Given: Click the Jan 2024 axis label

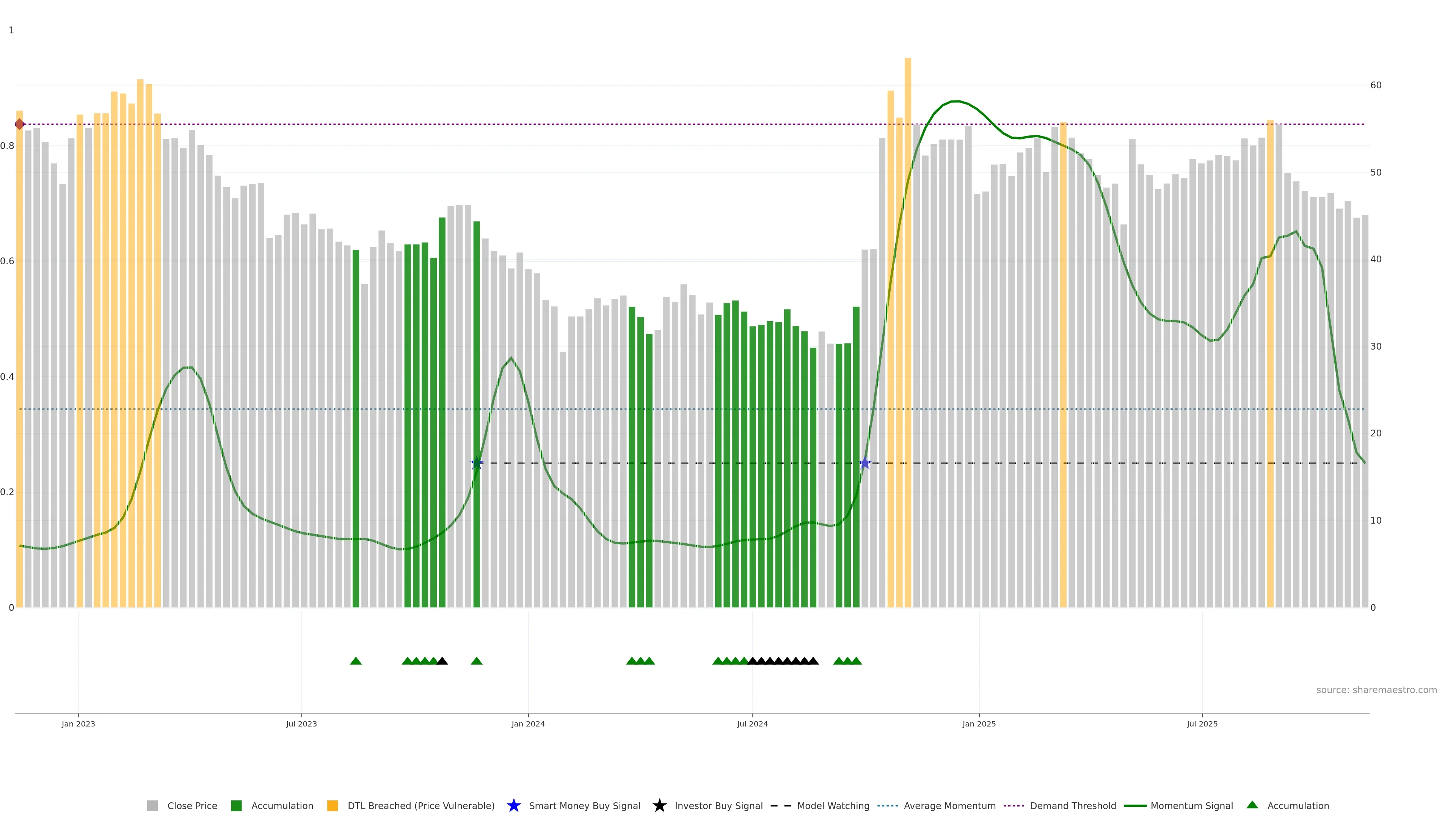Looking at the screenshot, I should pos(528,723).
